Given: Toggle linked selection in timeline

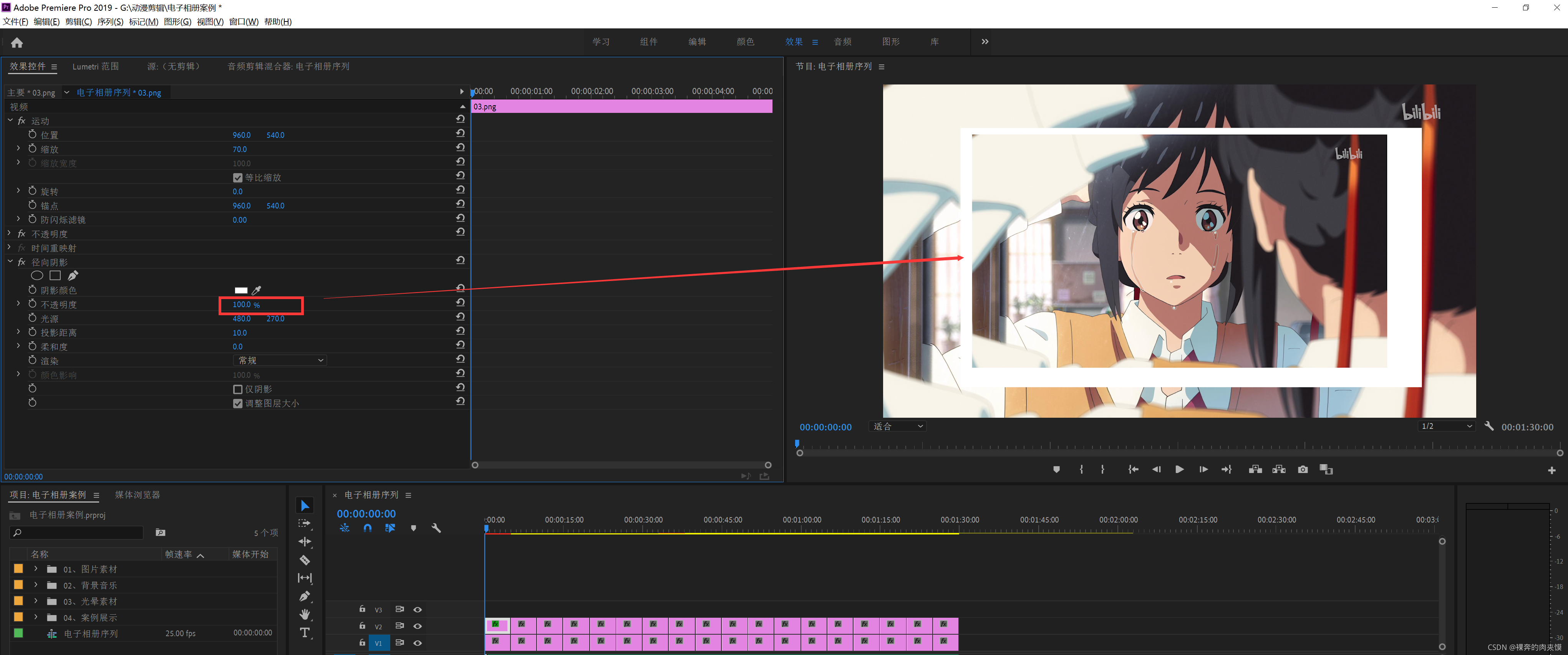Looking at the screenshot, I should click(390, 528).
